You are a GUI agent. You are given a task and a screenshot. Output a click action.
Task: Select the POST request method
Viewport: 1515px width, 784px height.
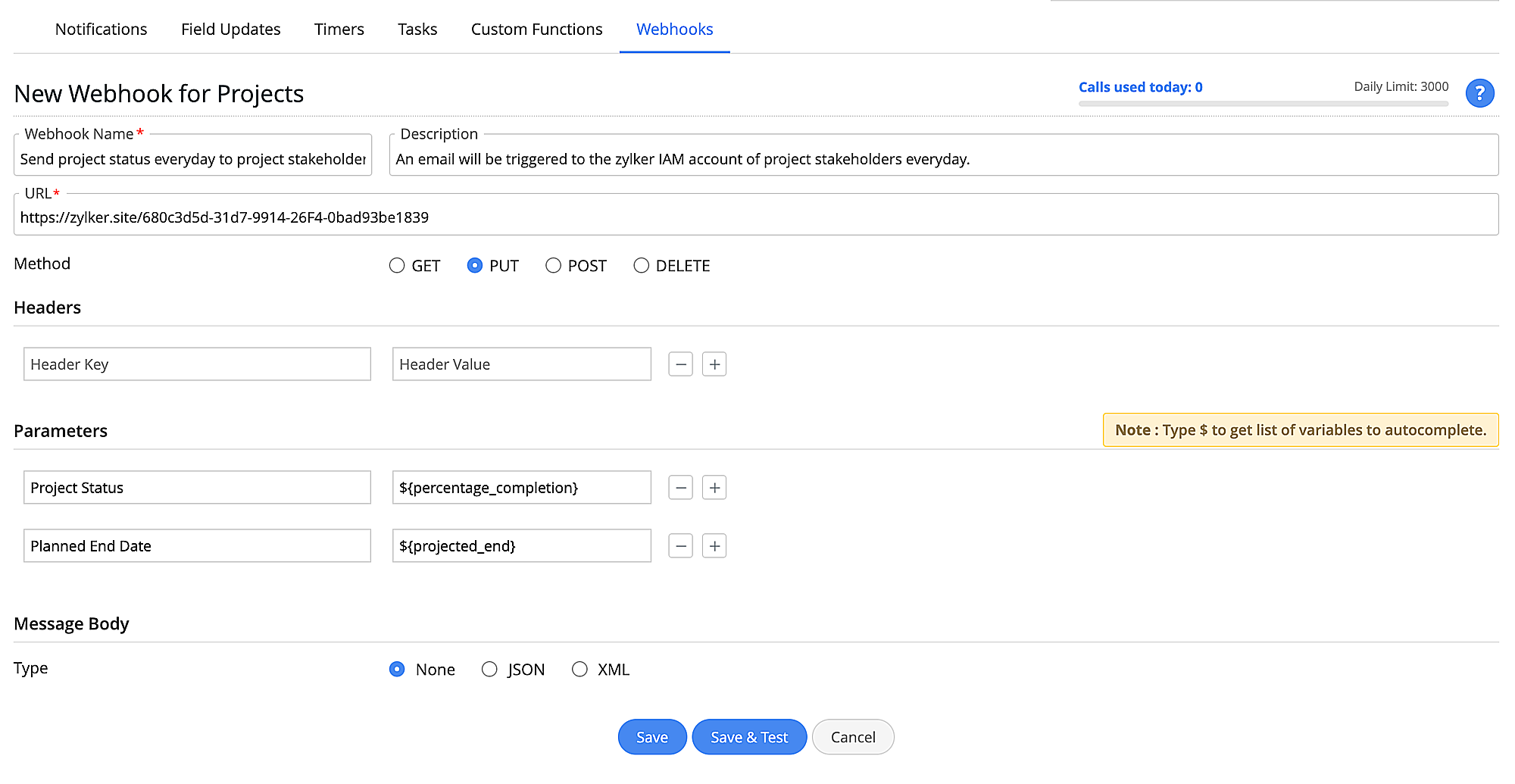point(553,265)
